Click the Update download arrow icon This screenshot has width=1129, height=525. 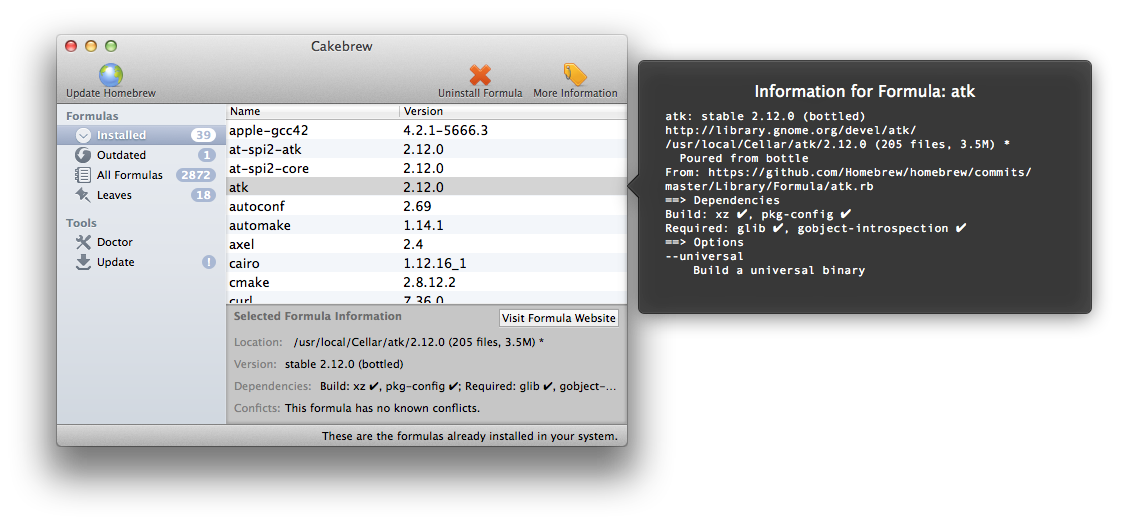pos(84,262)
